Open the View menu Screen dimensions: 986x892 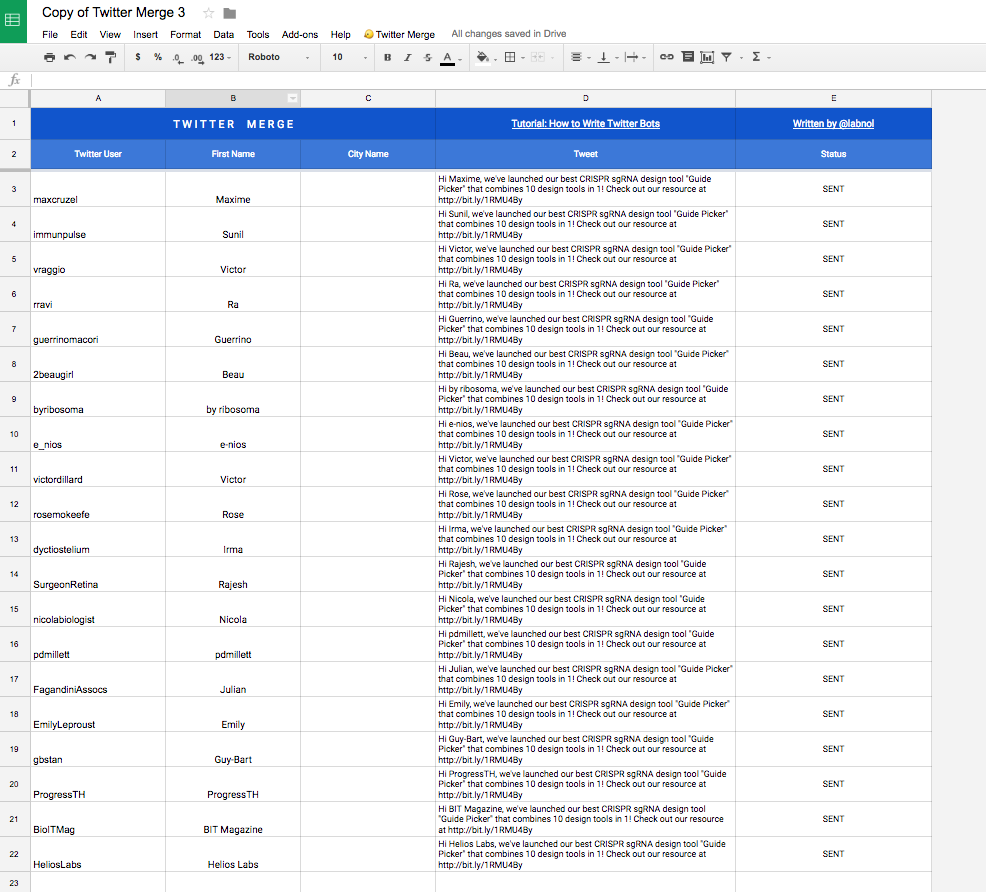110,35
